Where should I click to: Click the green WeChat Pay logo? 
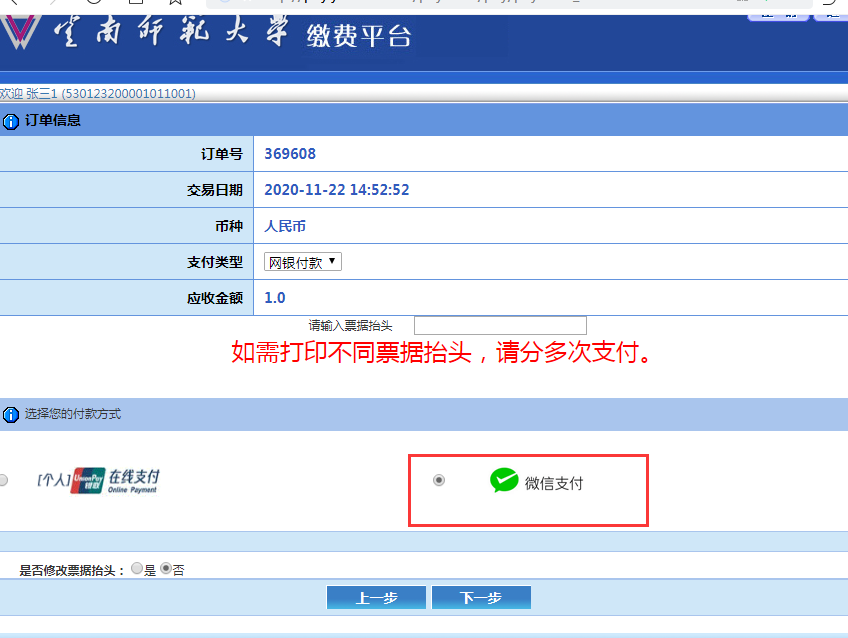point(504,480)
